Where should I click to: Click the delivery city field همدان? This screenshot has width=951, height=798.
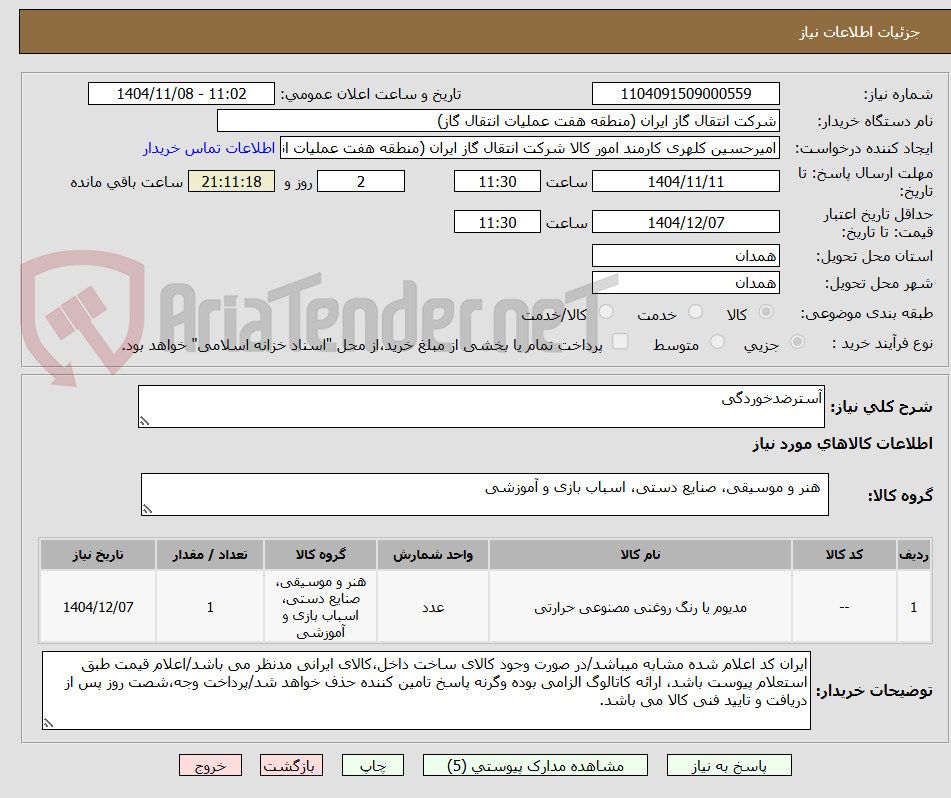point(685,283)
